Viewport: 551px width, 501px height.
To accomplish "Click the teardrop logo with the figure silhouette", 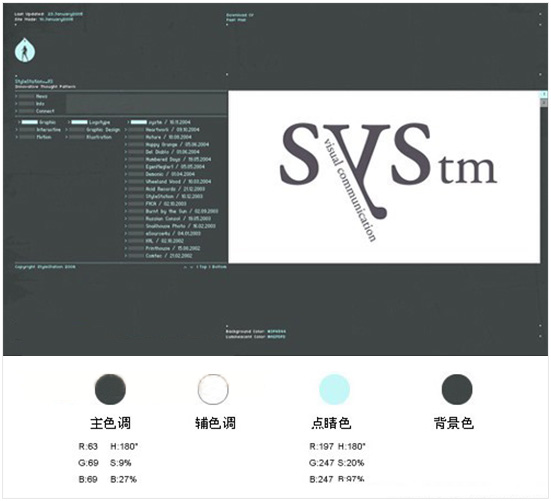I will pos(25,50).
